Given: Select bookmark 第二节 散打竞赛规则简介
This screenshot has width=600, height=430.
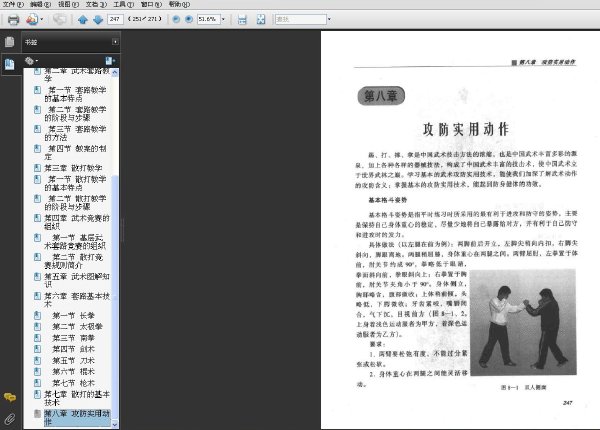Looking at the screenshot, I should coord(73,261).
